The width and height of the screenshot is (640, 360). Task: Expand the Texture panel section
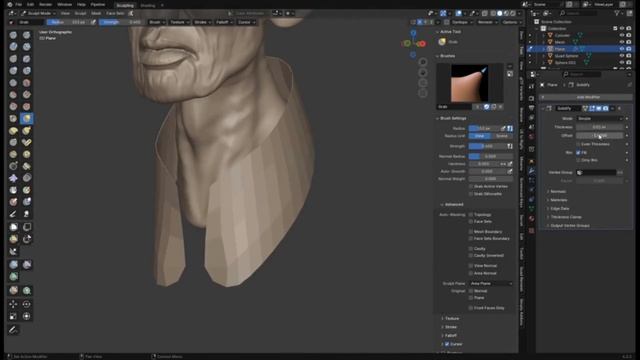pyautogui.click(x=451, y=318)
